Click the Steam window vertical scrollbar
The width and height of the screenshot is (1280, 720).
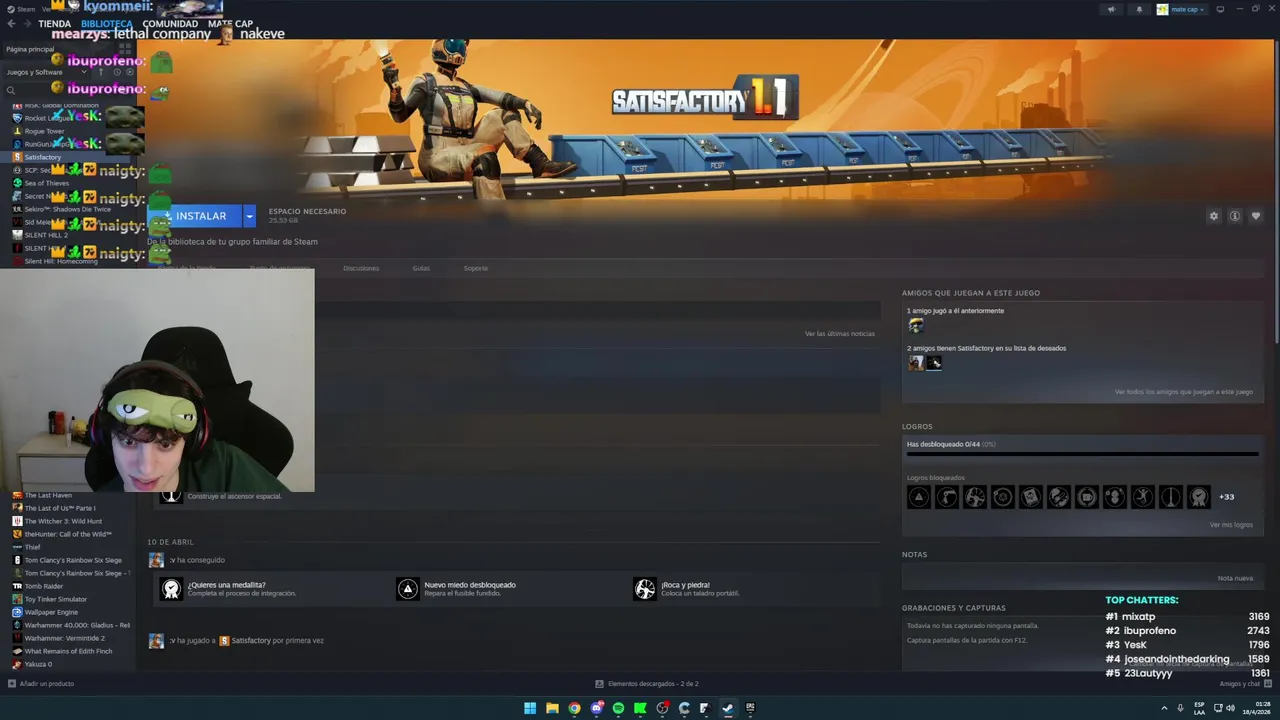tap(1275, 190)
